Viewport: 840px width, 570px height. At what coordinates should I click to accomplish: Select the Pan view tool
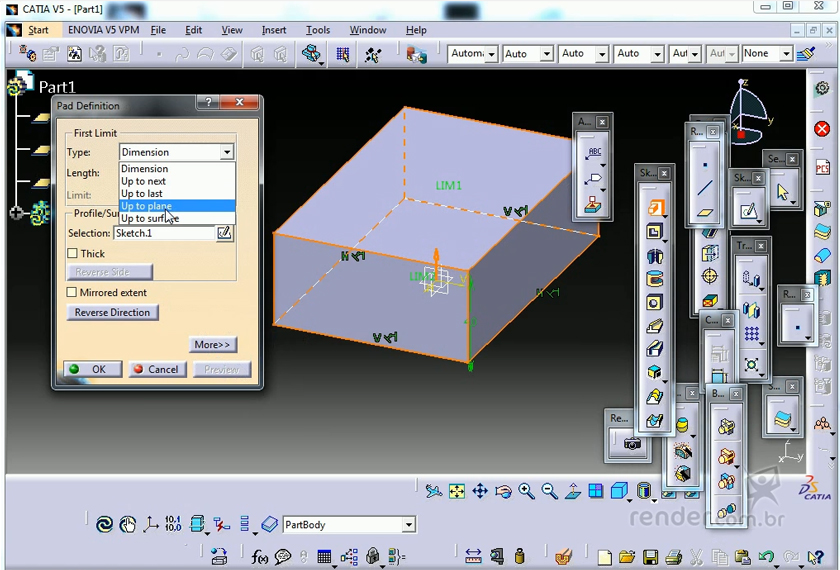point(480,491)
